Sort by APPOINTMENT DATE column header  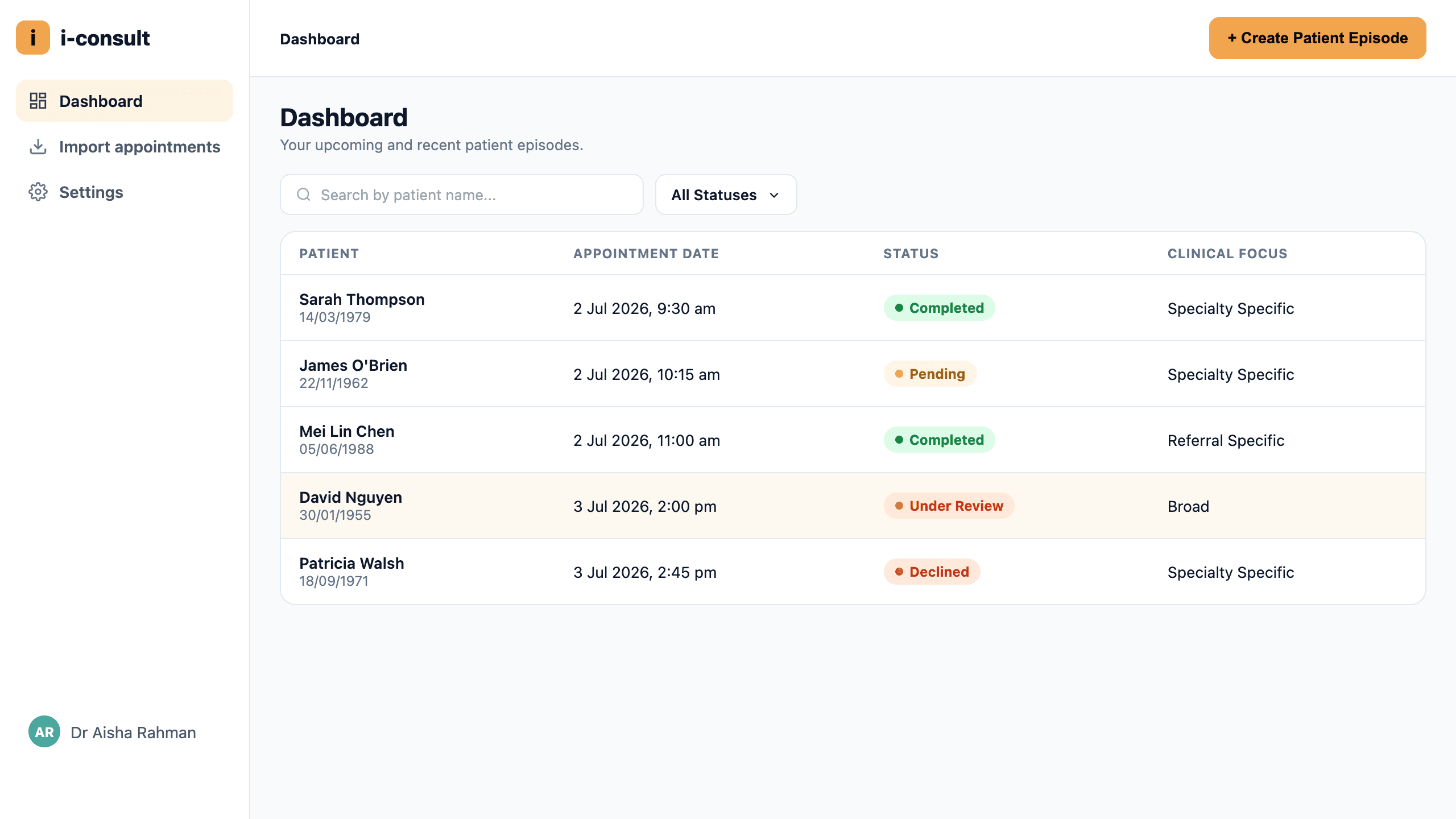click(x=646, y=254)
